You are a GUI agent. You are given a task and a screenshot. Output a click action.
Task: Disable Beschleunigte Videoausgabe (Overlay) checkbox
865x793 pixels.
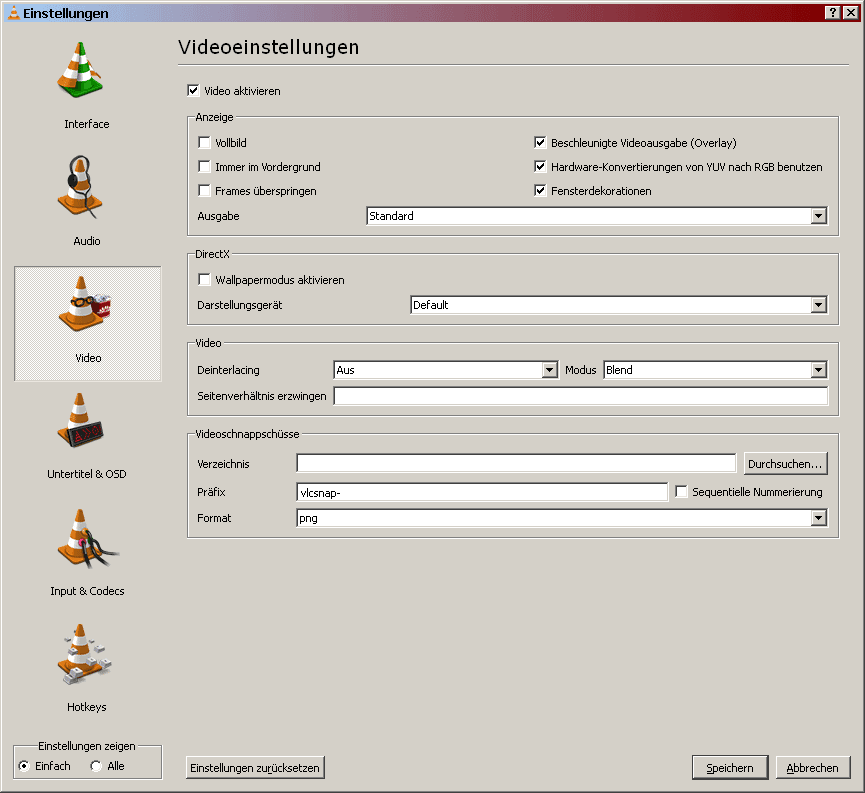[540, 142]
